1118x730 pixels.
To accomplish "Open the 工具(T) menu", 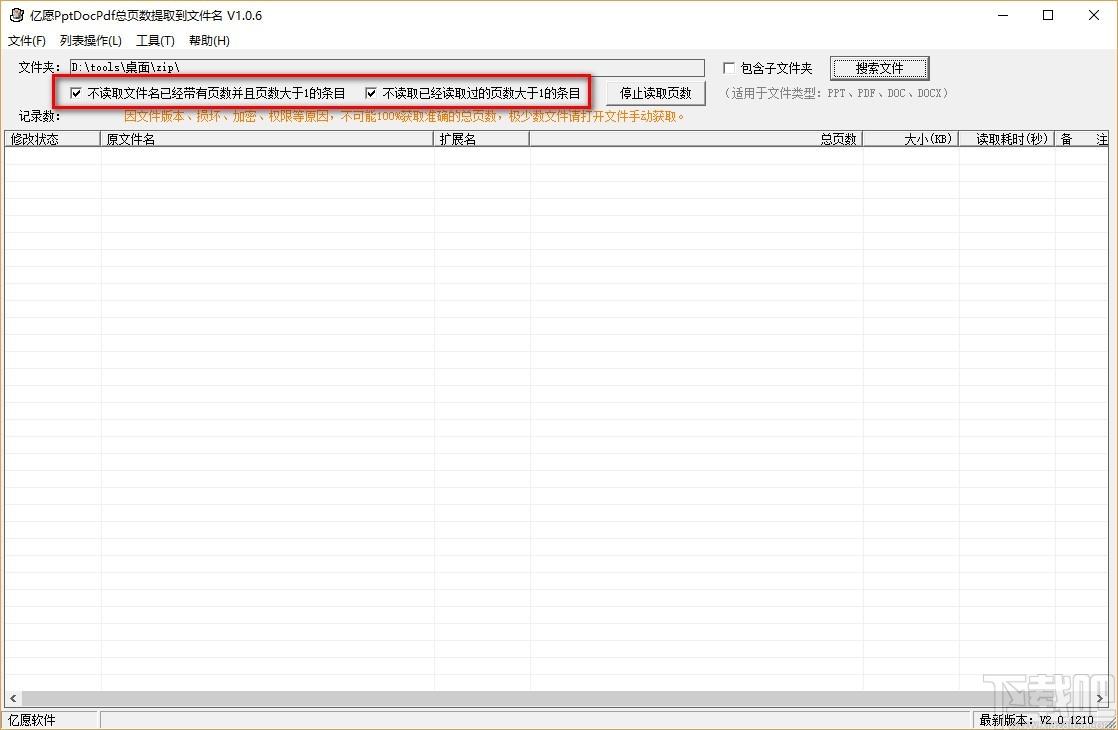I will click(x=155, y=41).
